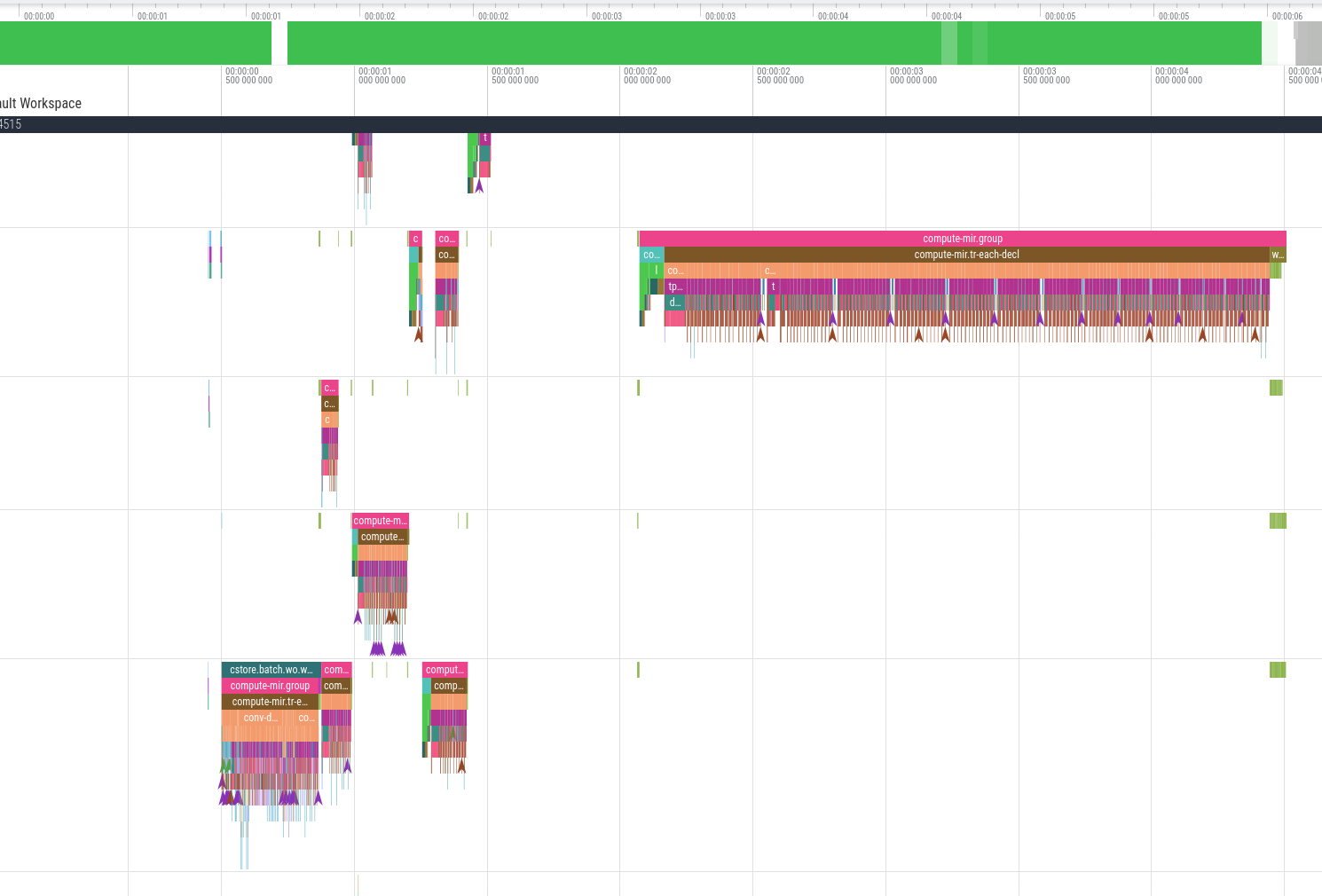
Task: Click compute-mir.group slice below the cstore.batch slice
Action: coord(270,686)
